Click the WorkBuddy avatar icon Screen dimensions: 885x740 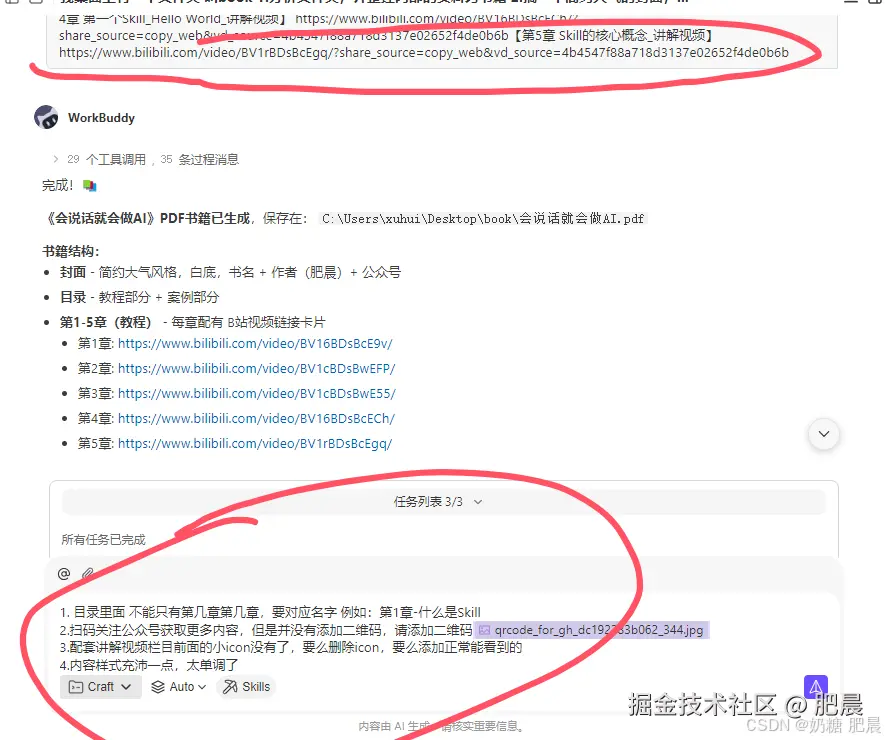click(46, 117)
